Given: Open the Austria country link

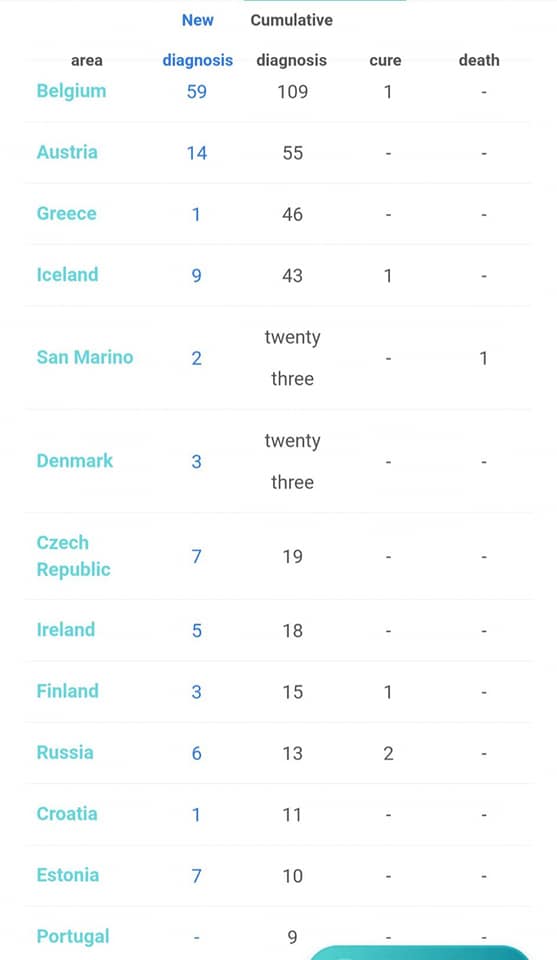Looking at the screenshot, I should point(67,152).
